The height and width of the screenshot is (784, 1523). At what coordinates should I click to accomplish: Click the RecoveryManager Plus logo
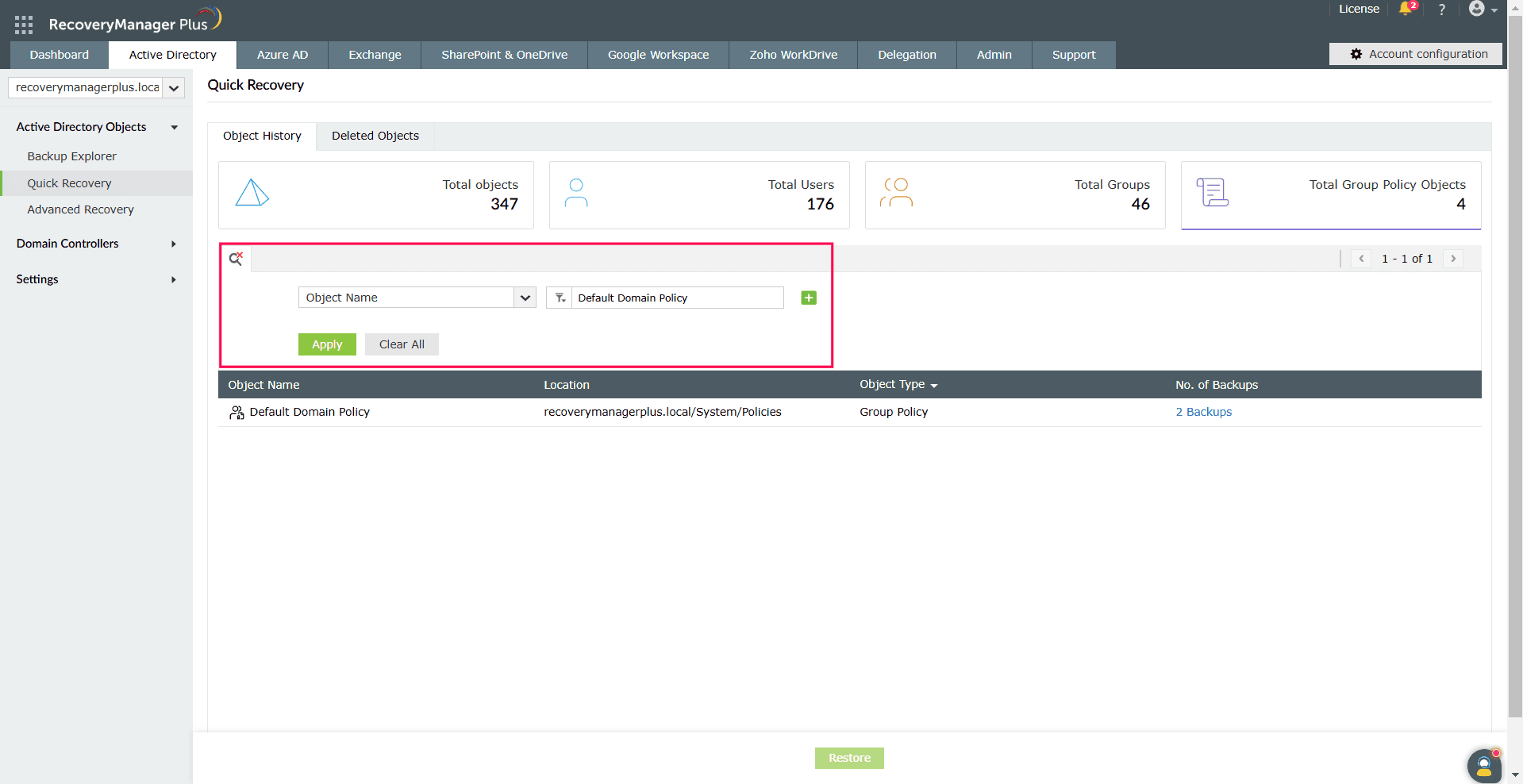135,21
